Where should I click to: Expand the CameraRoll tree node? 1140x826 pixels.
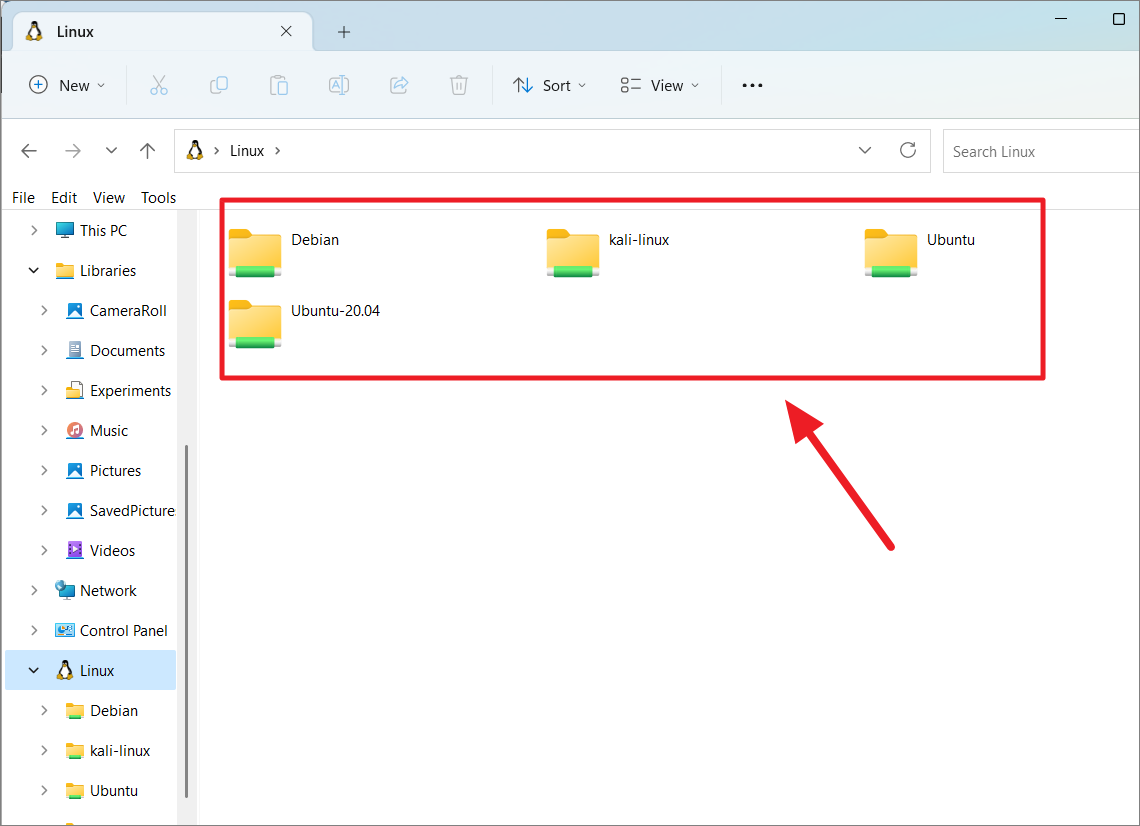[44, 310]
